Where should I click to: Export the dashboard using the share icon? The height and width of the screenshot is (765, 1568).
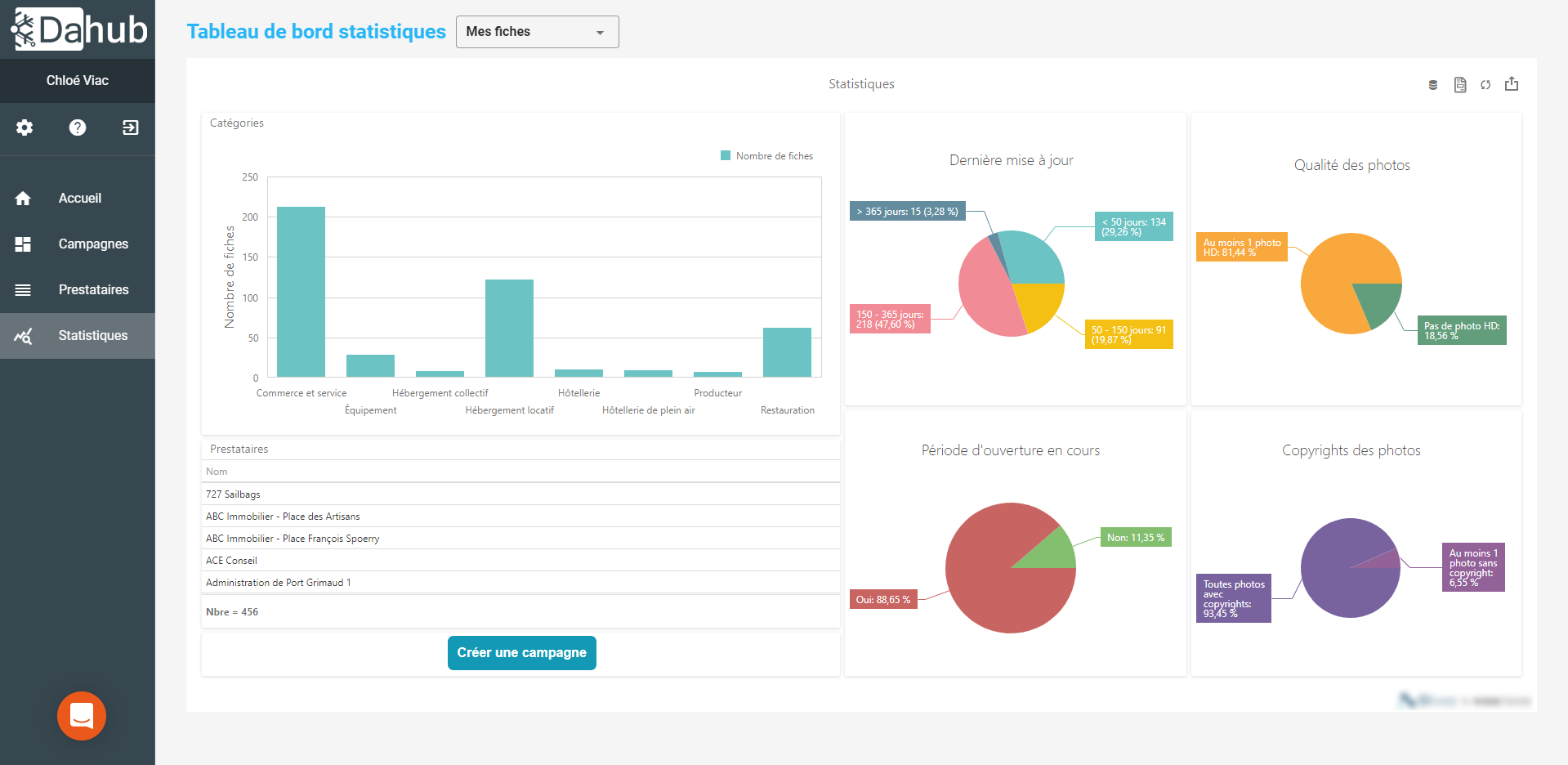click(1512, 84)
